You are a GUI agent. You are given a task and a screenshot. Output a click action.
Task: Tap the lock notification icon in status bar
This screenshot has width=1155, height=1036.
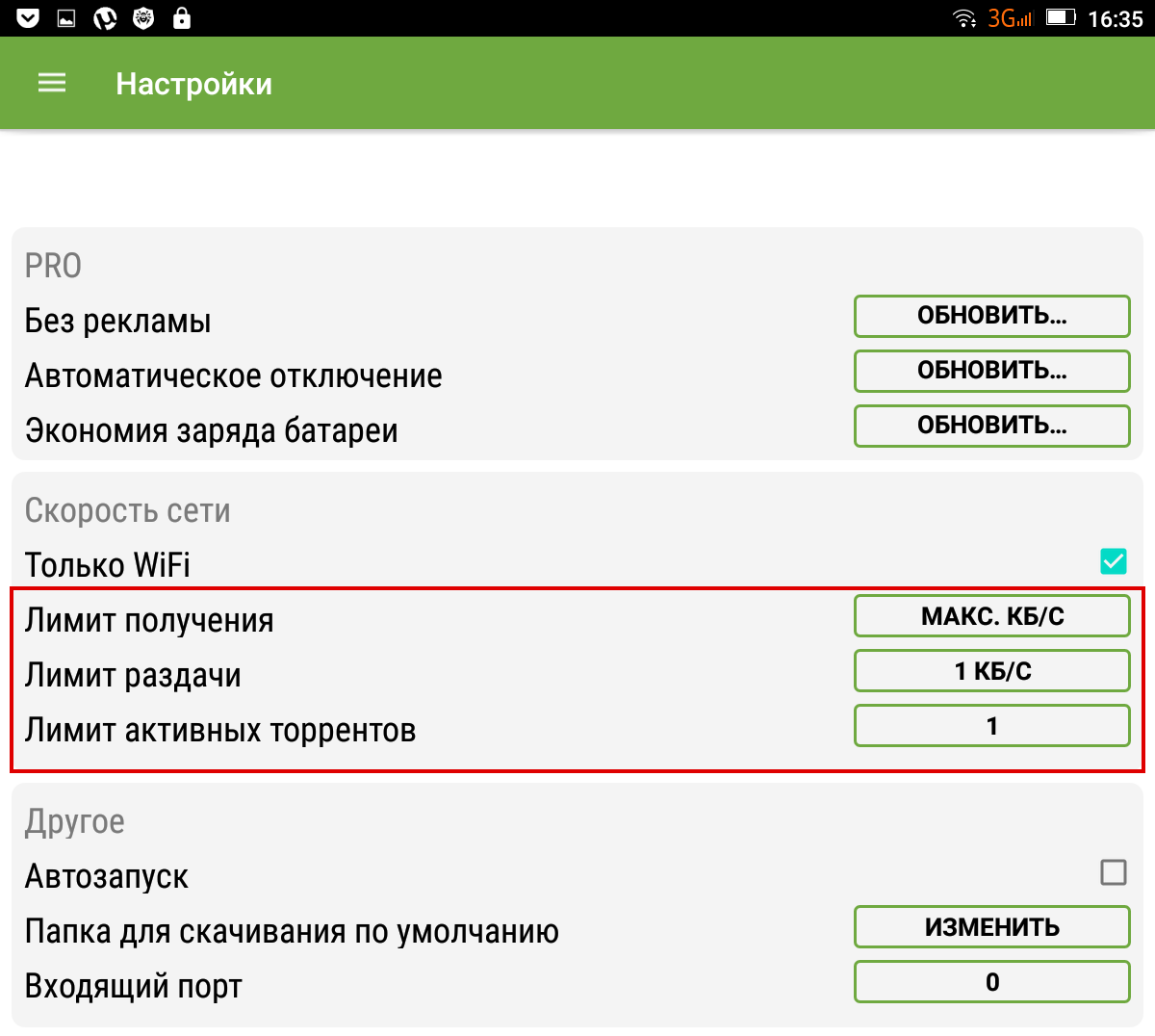point(182,18)
